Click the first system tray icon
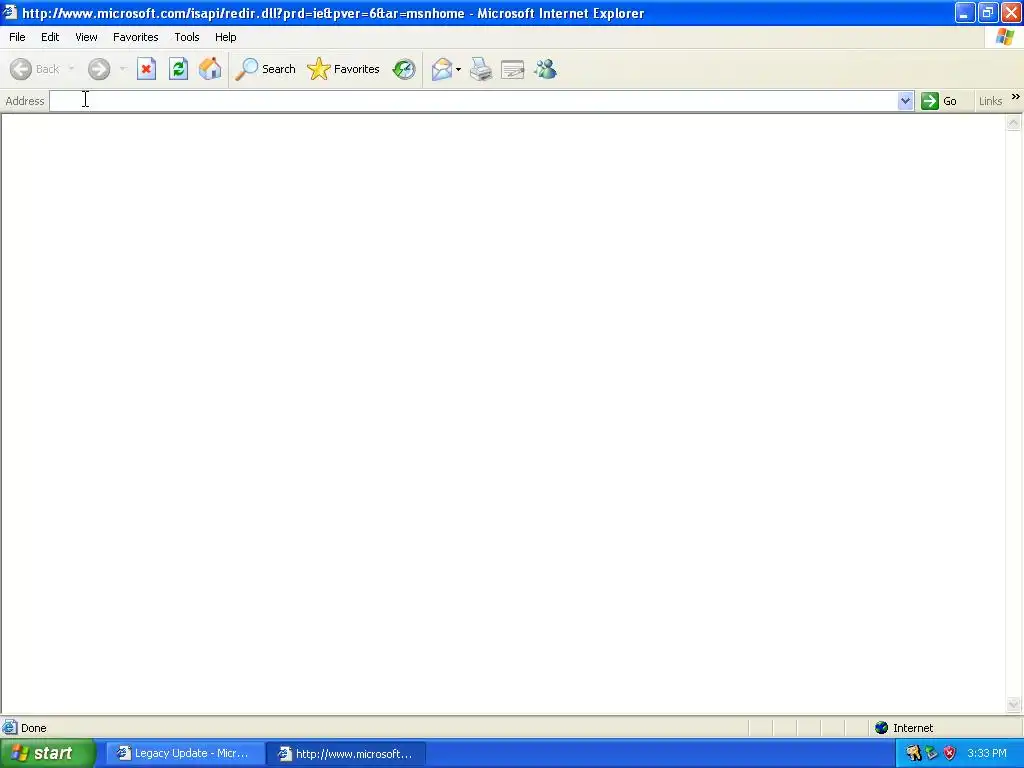This screenshot has height=768, width=1024. 914,753
